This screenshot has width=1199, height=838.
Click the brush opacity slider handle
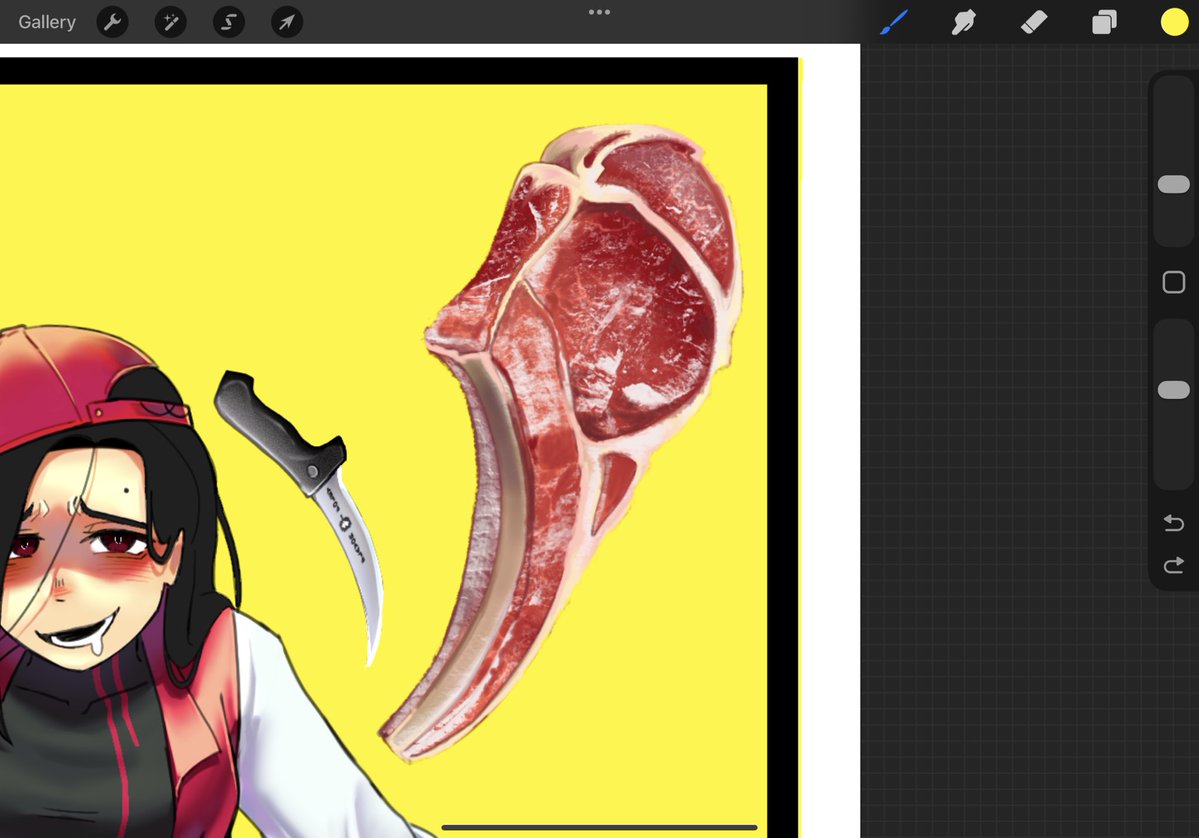click(x=1174, y=390)
